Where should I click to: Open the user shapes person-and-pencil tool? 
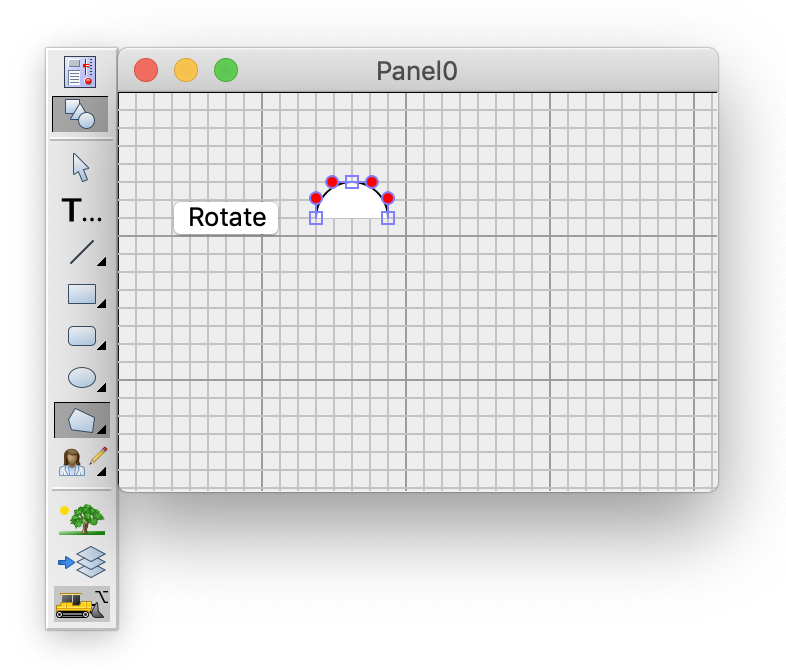point(81,461)
